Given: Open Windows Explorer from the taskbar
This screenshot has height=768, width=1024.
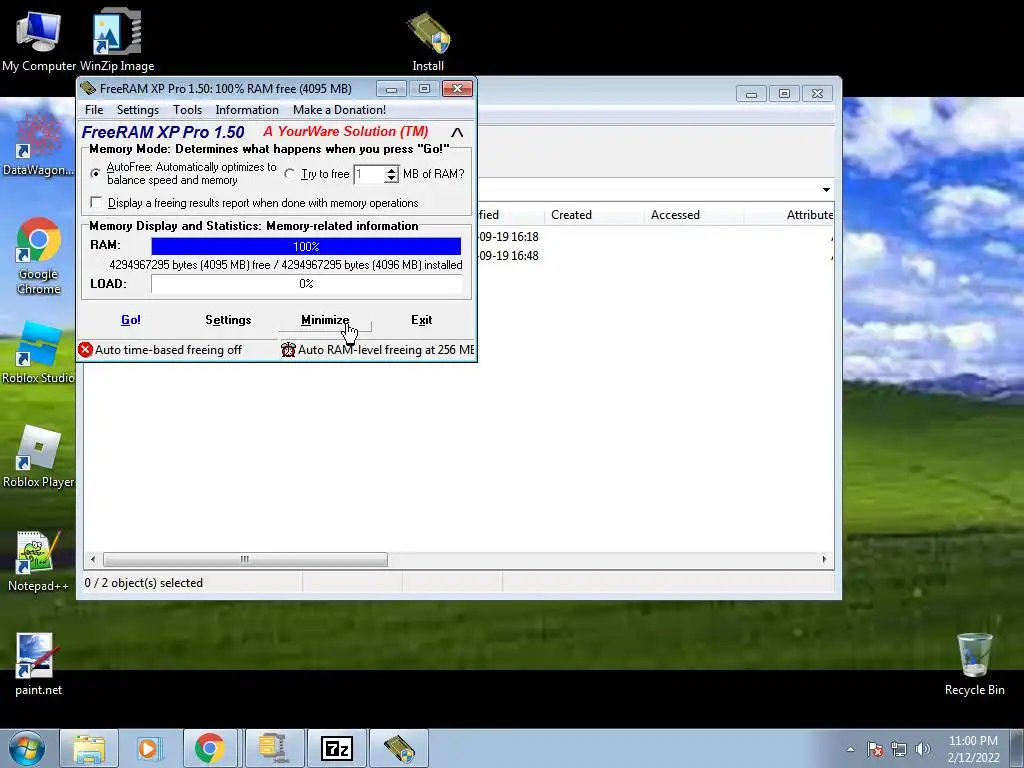Looking at the screenshot, I should [x=89, y=748].
